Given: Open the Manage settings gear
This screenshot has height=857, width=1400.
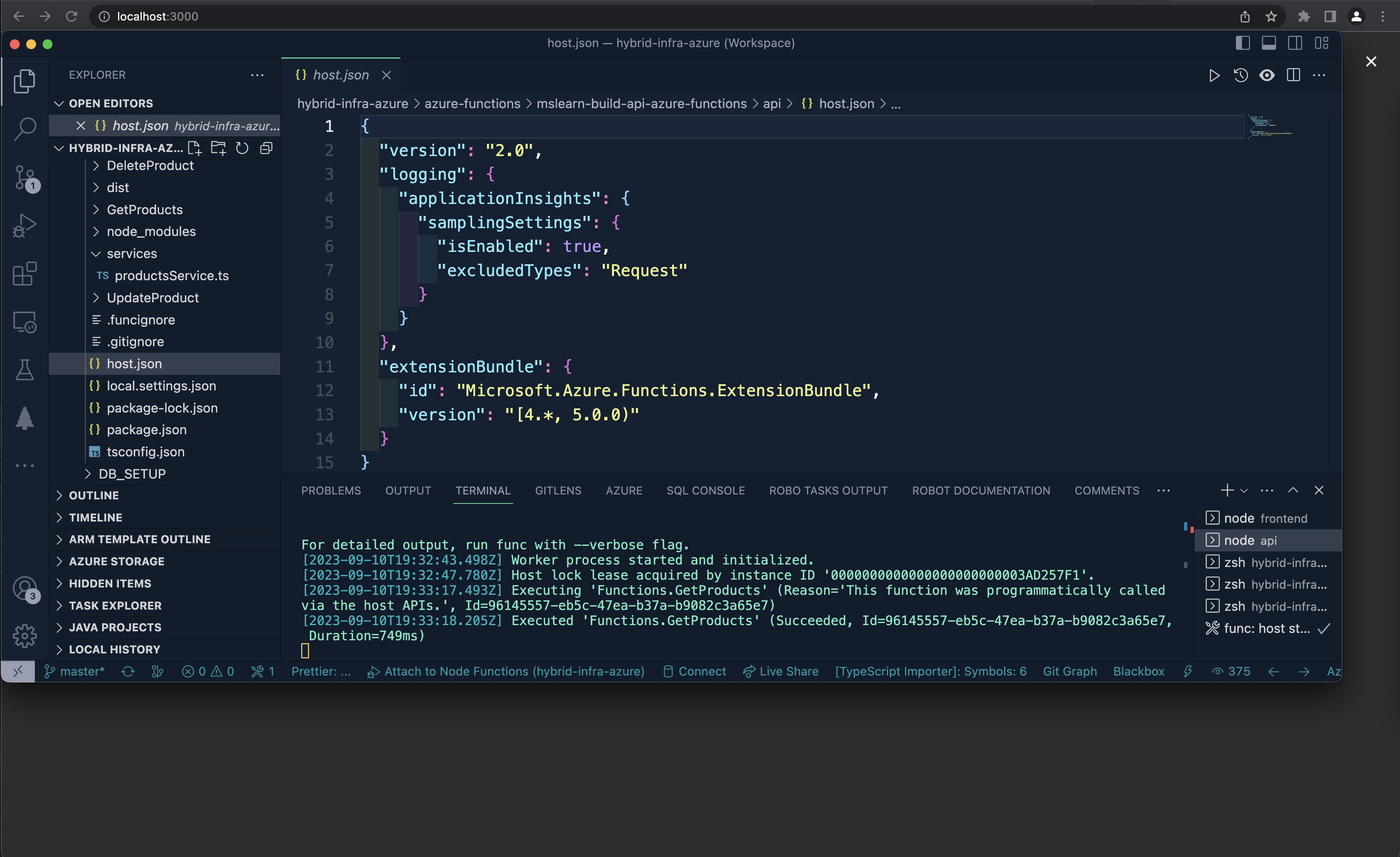Looking at the screenshot, I should [25, 636].
